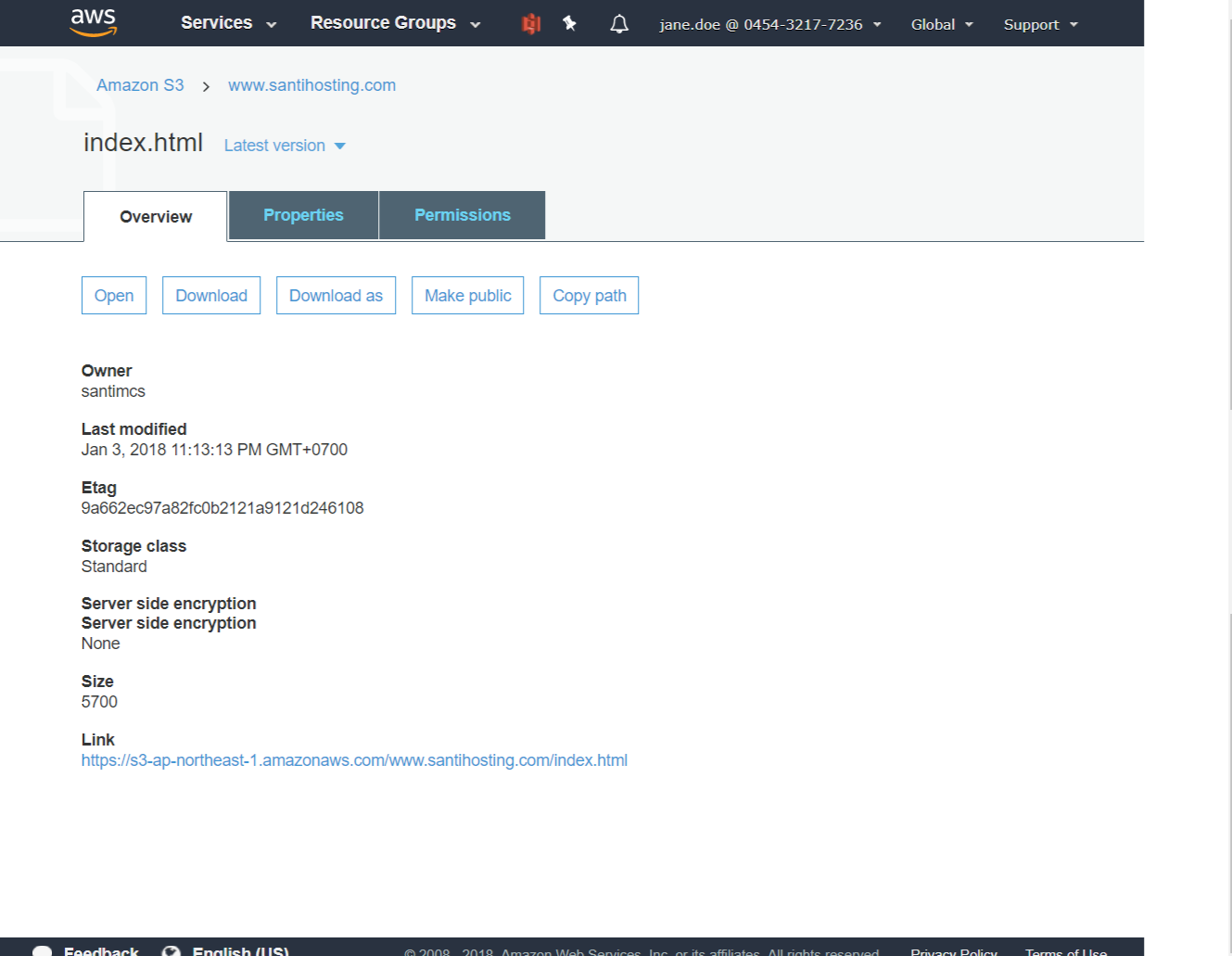This screenshot has width=1232, height=956.
Task: Click the Last modified date value
Action: tap(214, 450)
